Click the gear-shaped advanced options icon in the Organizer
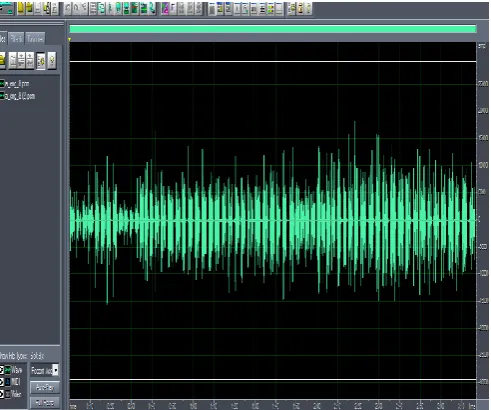The width and height of the screenshot is (491, 410). coord(41,61)
